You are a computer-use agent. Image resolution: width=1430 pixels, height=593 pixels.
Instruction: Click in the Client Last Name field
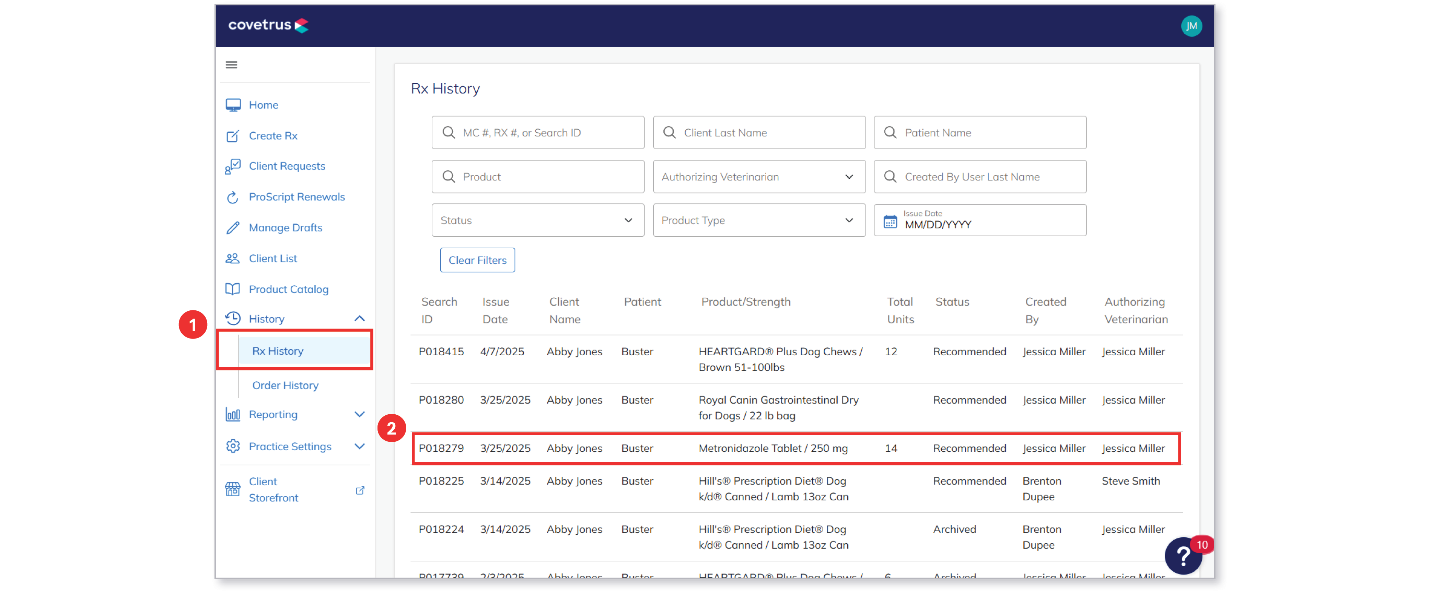point(759,133)
